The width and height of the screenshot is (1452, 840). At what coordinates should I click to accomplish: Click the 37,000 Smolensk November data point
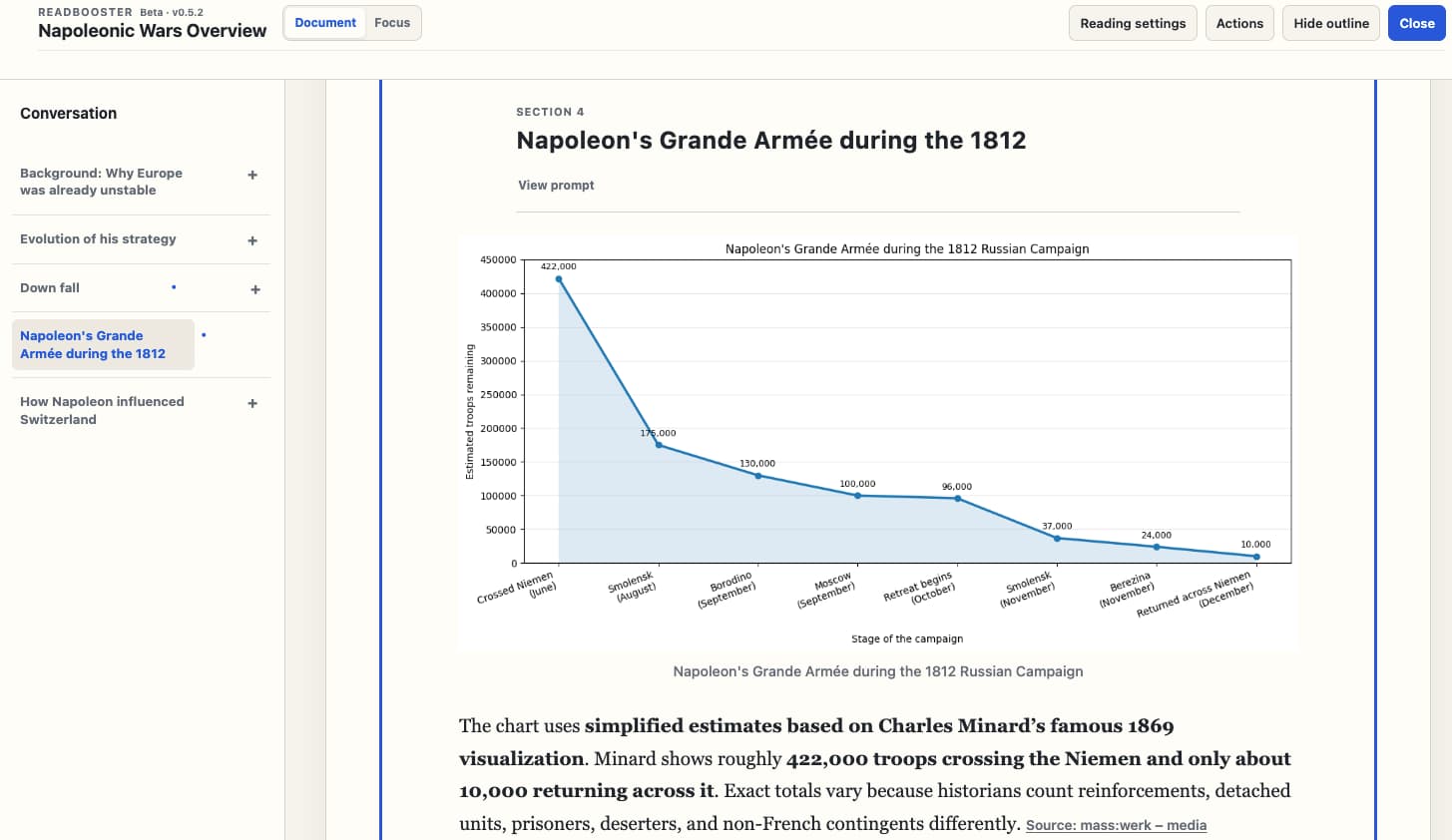click(1058, 539)
